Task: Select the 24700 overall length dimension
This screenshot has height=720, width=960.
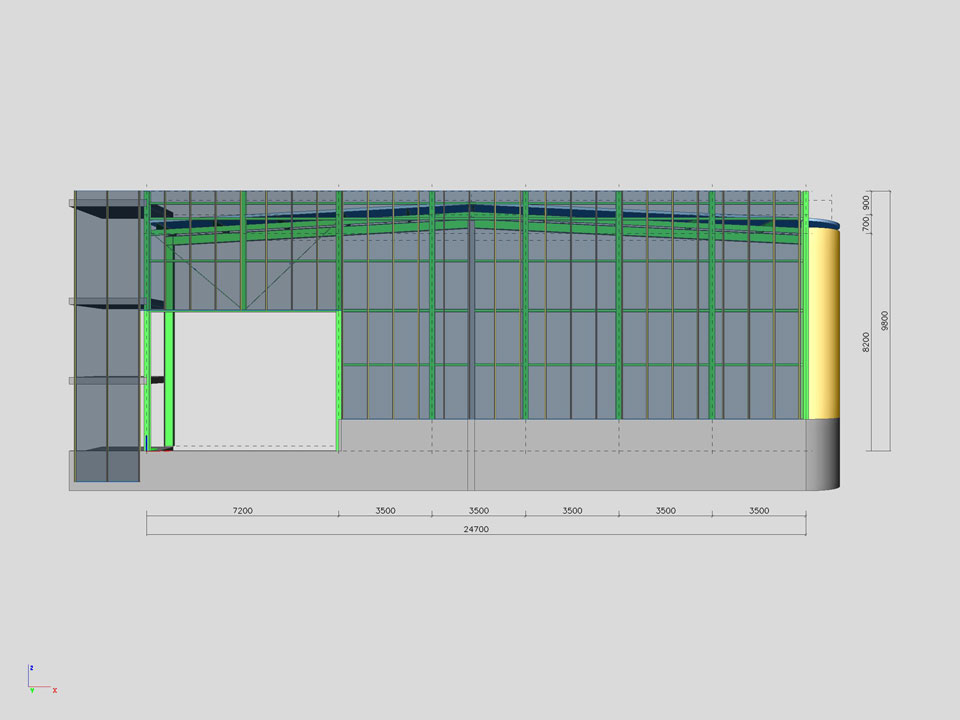Action: click(476, 529)
